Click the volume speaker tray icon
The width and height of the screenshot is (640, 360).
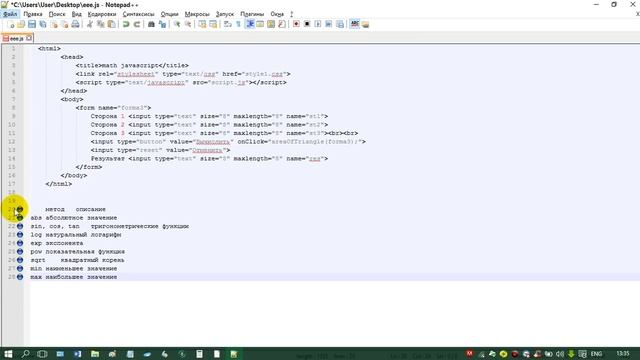pos(560,354)
